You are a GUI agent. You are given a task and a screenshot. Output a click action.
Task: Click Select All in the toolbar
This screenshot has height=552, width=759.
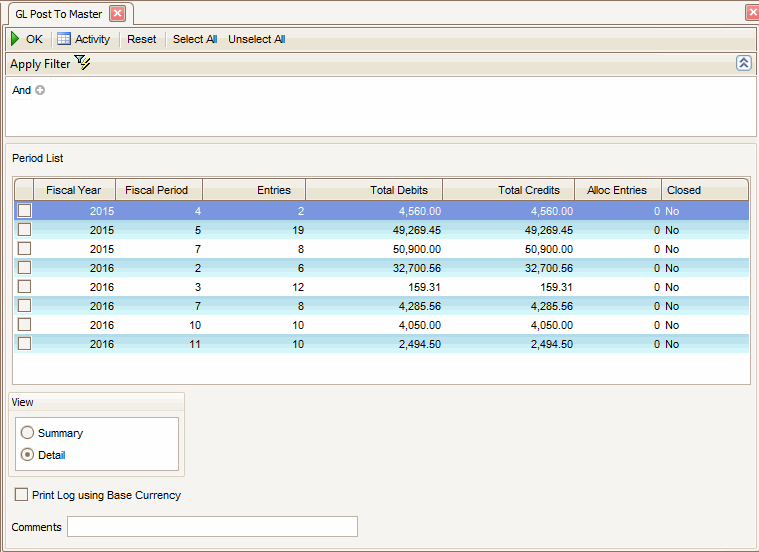tap(195, 39)
